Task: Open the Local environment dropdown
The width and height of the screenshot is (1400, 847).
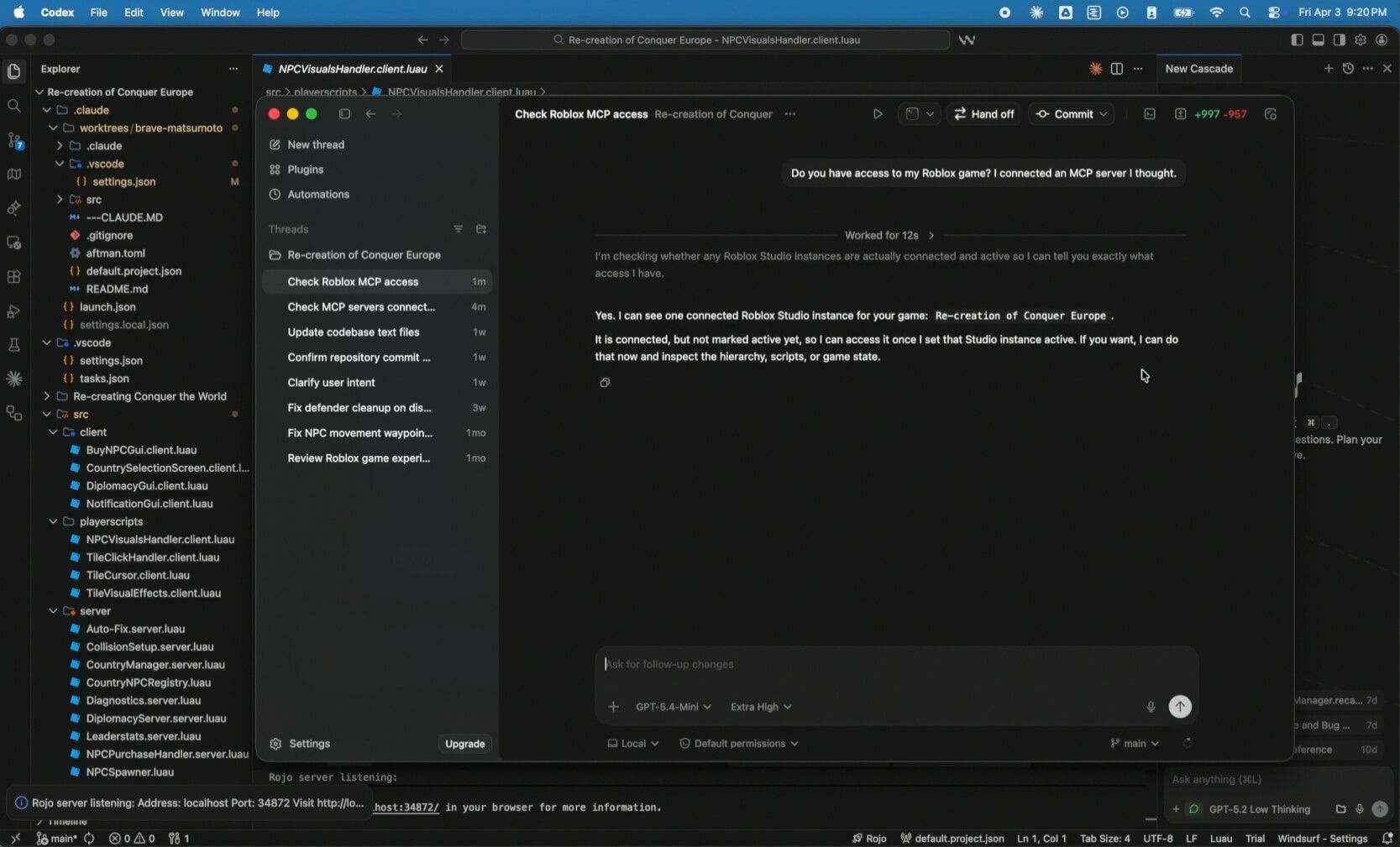Action: [633, 744]
